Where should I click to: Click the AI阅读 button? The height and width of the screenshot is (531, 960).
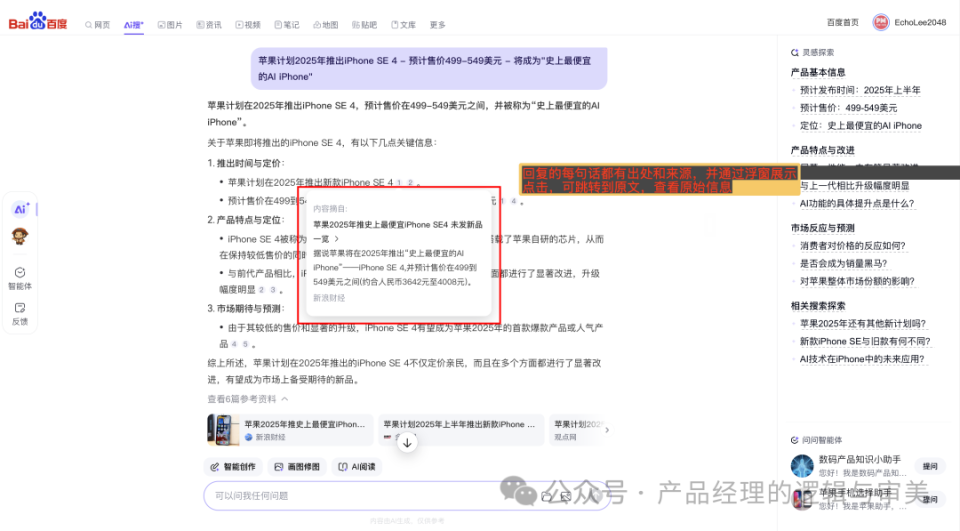click(357, 467)
